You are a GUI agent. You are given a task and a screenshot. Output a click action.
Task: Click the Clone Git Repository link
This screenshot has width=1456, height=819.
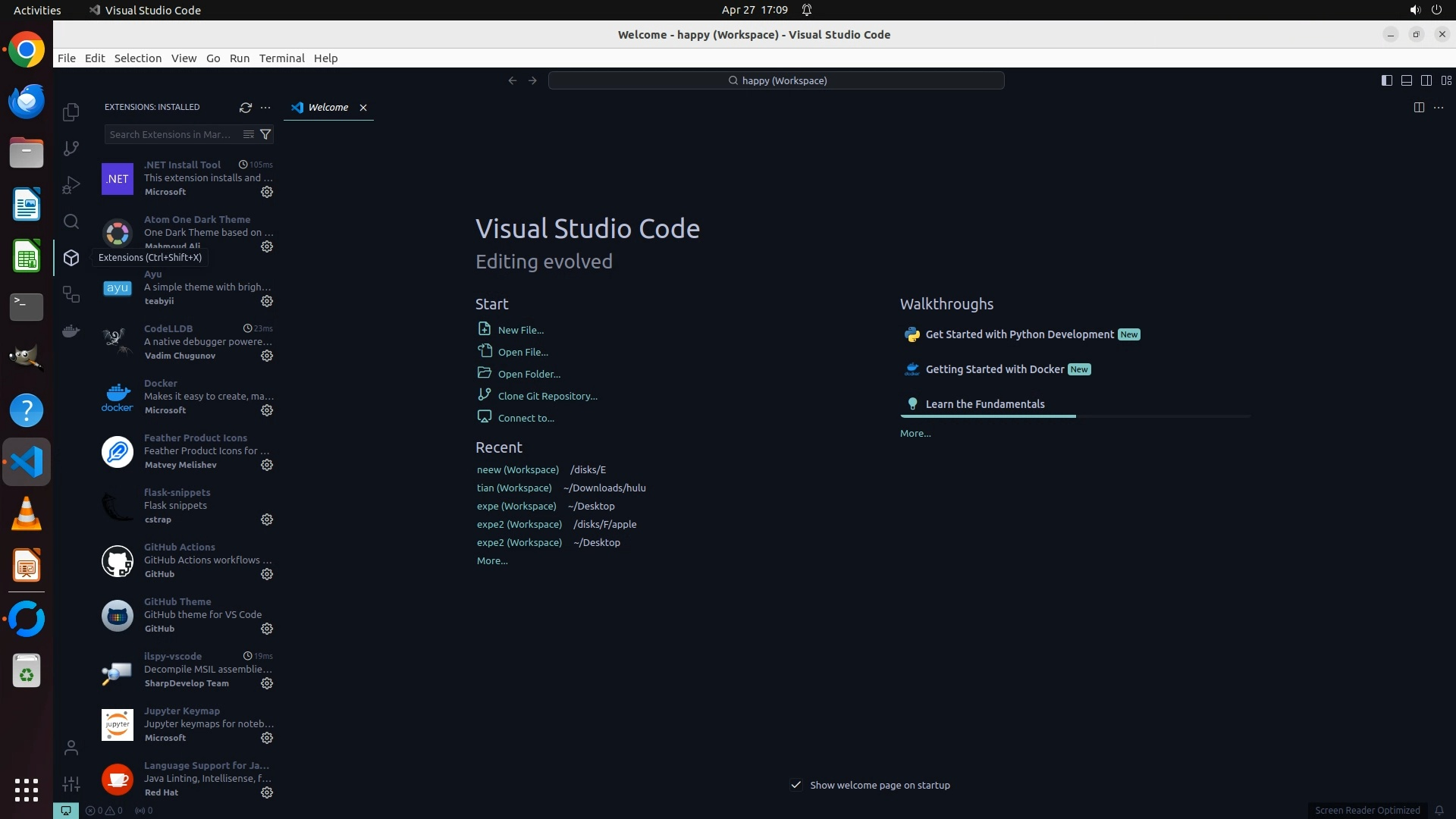[548, 396]
